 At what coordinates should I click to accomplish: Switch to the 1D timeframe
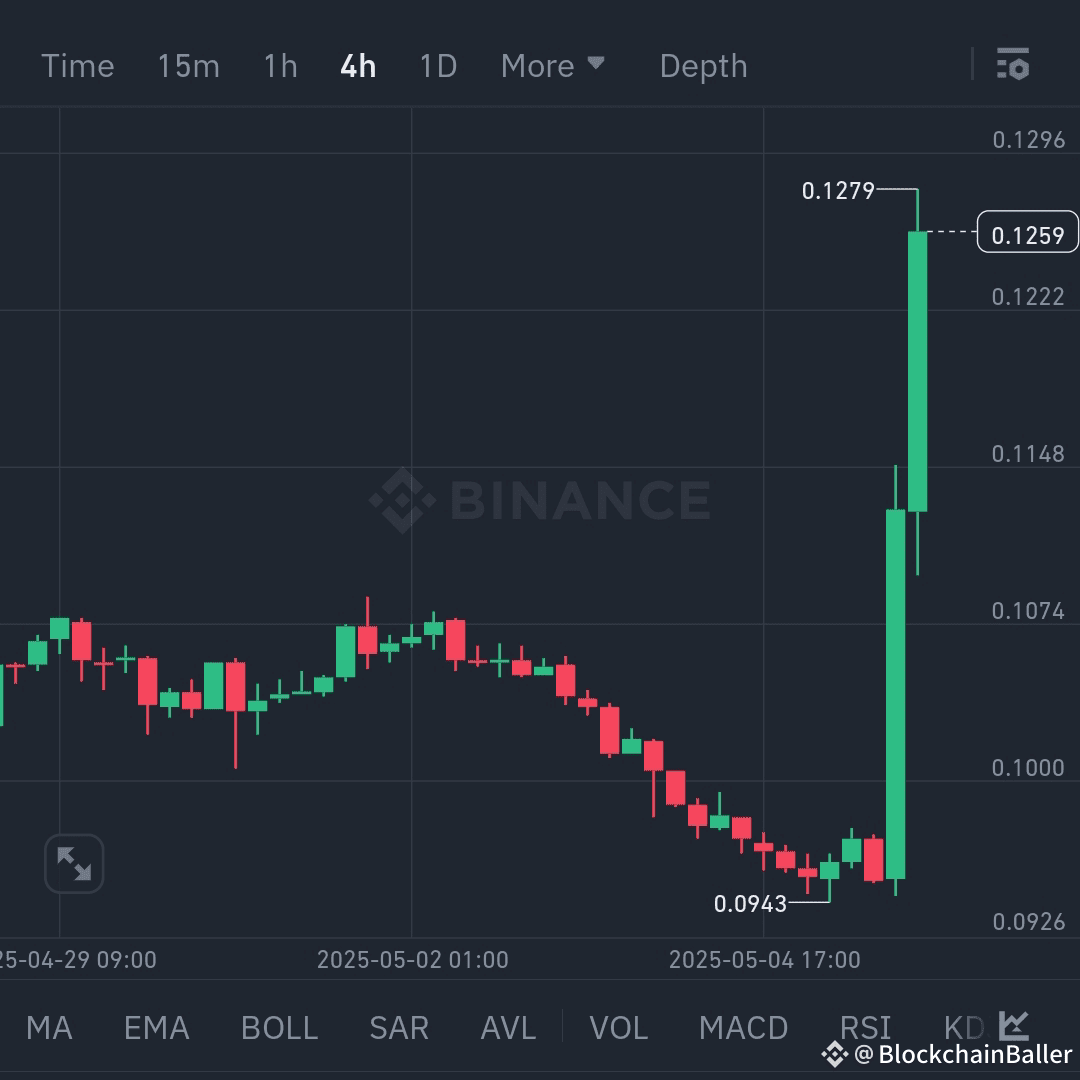pyautogui.click(x=437, y=65)
